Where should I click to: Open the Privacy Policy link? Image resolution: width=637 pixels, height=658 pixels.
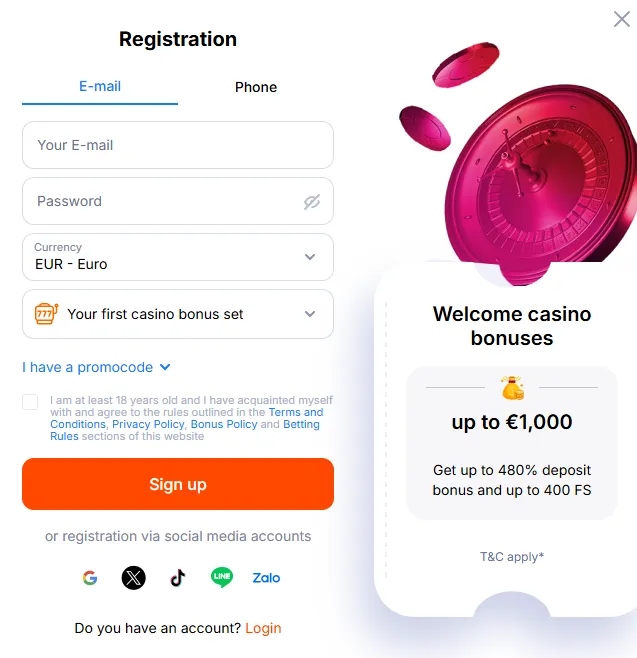point(148,424)
